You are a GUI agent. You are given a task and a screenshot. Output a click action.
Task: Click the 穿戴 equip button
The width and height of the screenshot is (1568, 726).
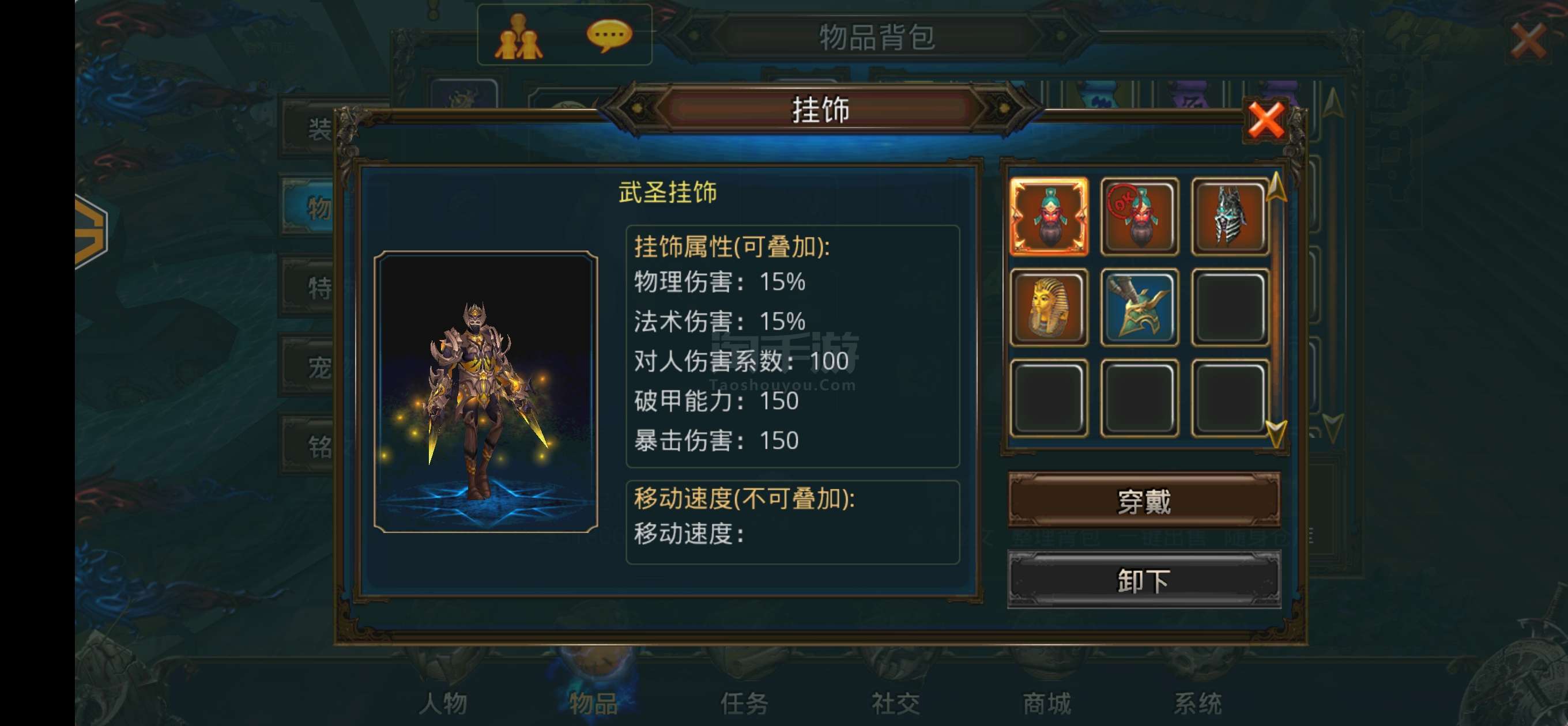(1144, 501)
